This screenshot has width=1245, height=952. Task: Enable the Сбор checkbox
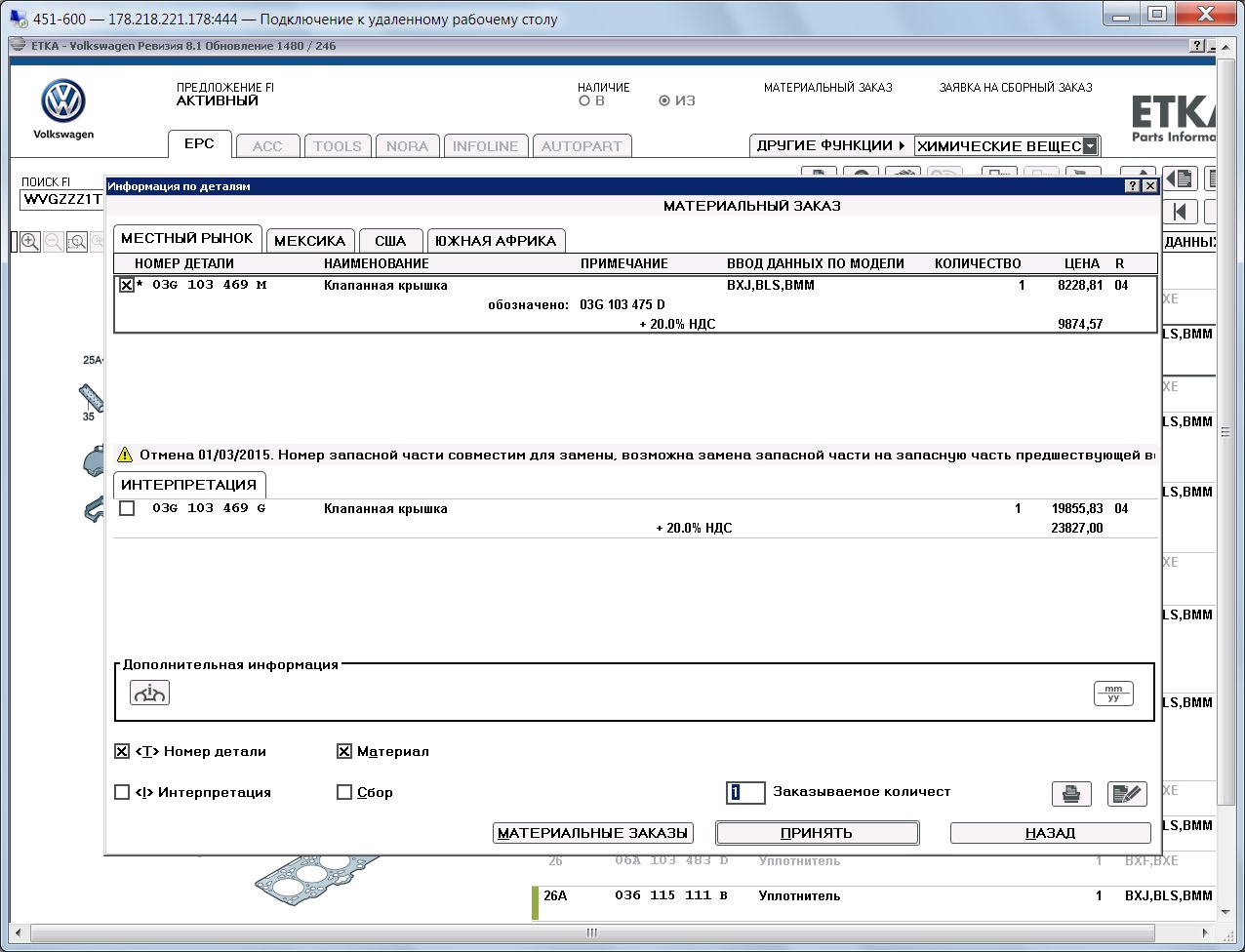click(x=343, y=792)
